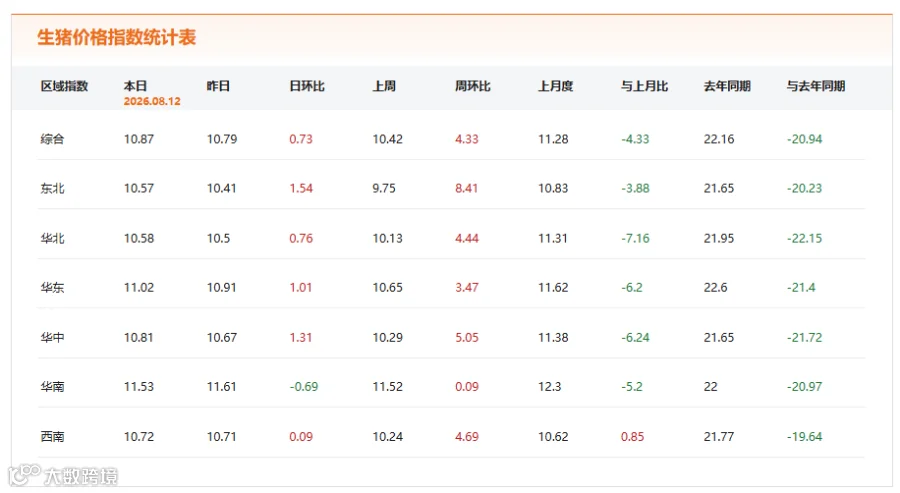Image resolution: width=900 pixels, height=493 pixels.
Task: Click 华南 daily change value -0.69
Action: click(x=304, y=387)
